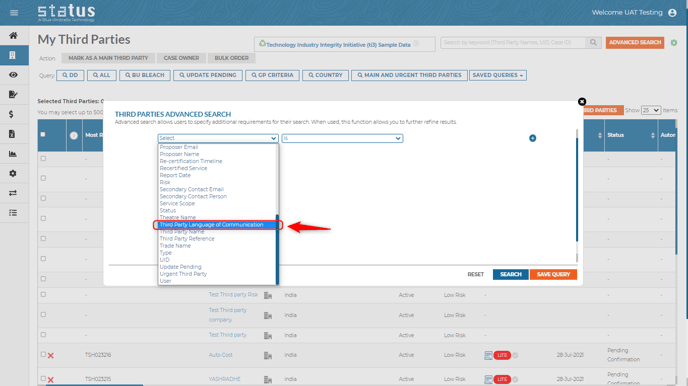Click the Case Owner action button
This screenshot has width=688, height=386.
tap(181, 58)
